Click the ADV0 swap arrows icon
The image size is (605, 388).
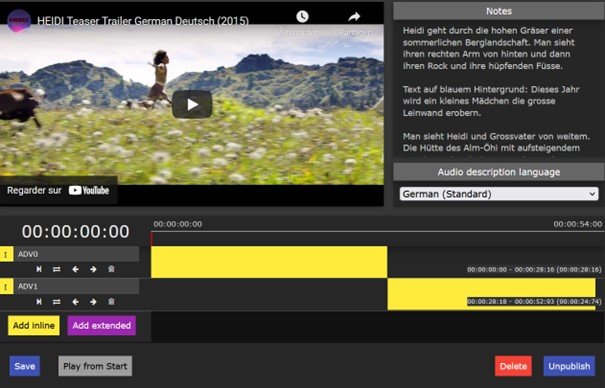57,269
